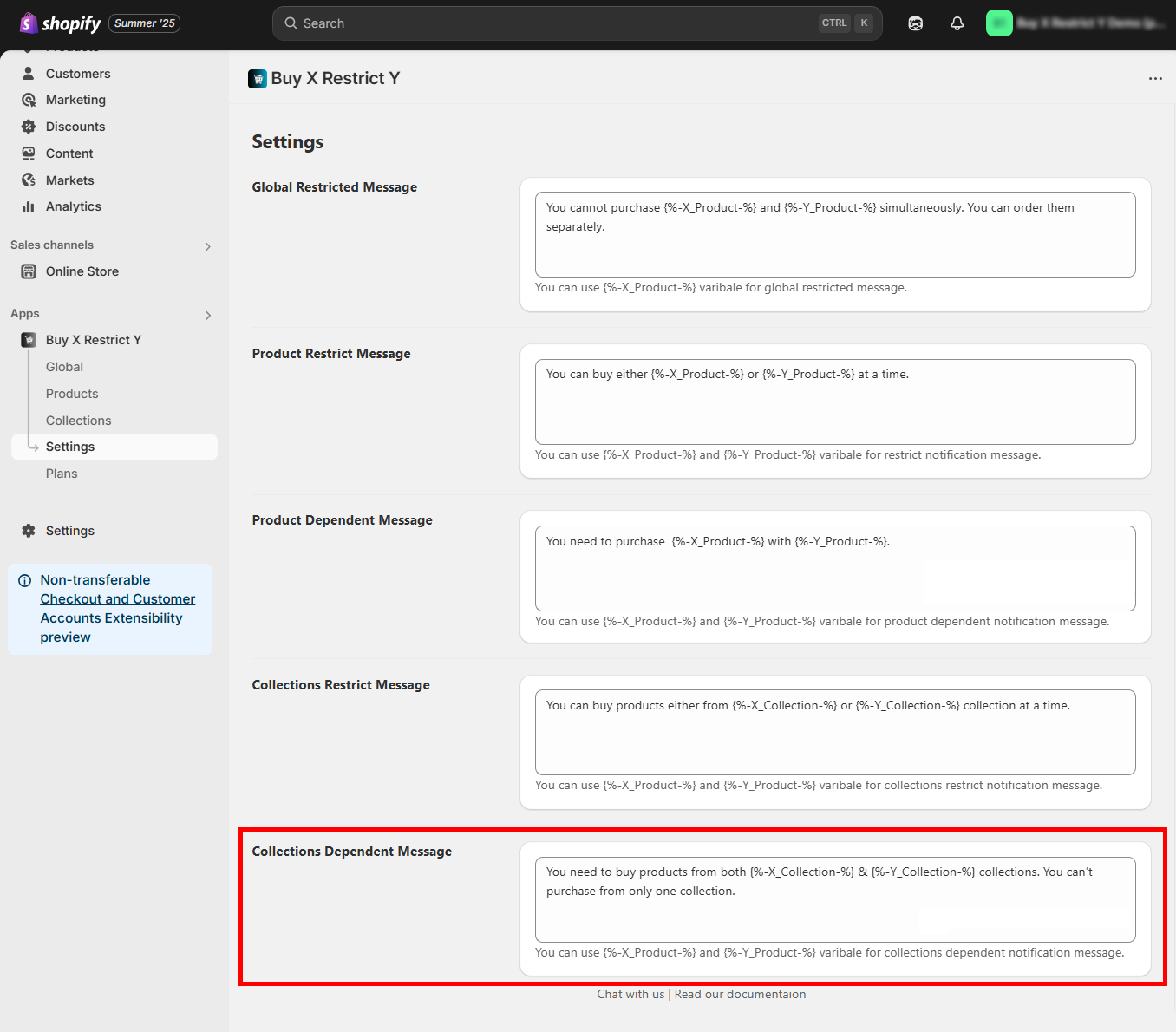Go to Marketing in the sidebar
This screenshot has height=1032, width=1176.
pyautogui.click(x=75, y=100)
